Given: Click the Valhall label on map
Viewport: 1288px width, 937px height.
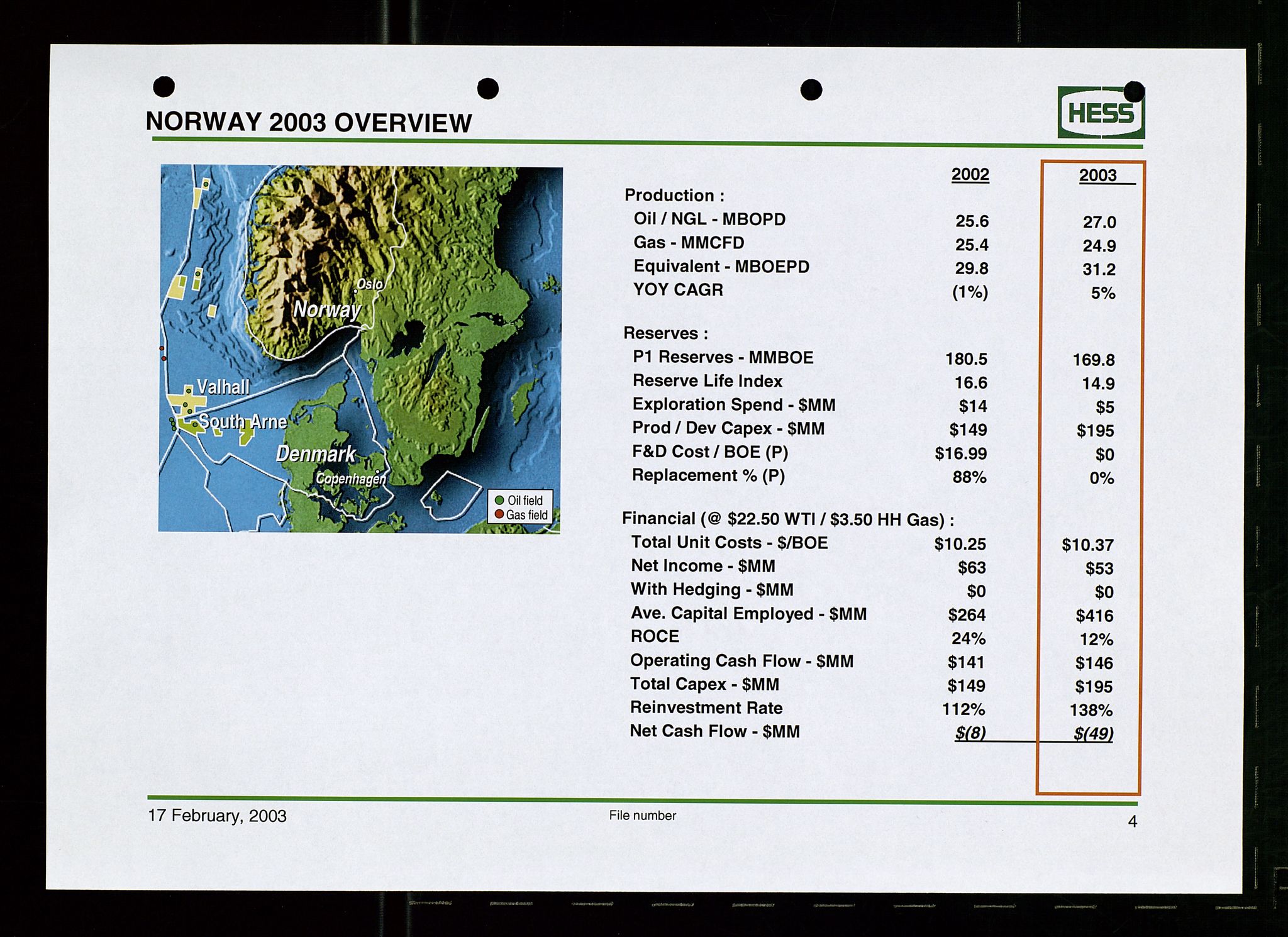Looking at the screenshot, I should coord(223,387).
